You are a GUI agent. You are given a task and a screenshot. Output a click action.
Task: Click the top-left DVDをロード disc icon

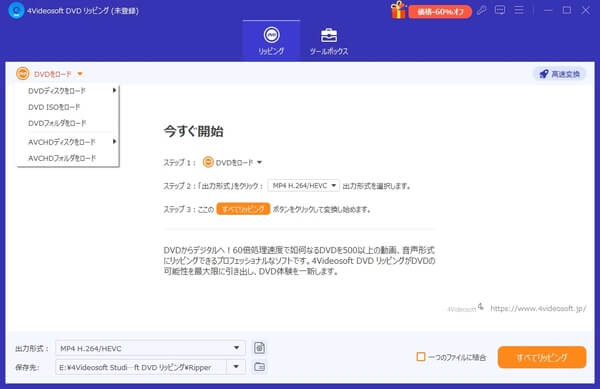(23, 73)
